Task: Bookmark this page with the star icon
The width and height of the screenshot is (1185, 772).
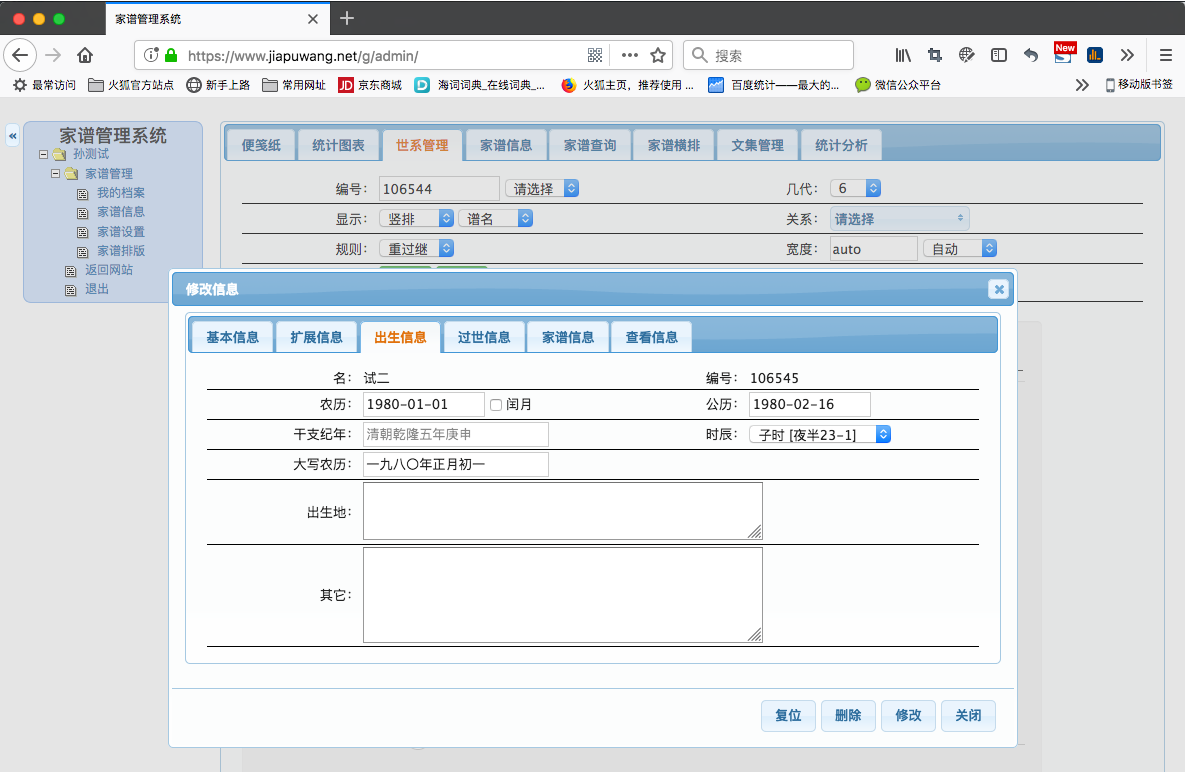Action: 658,55
